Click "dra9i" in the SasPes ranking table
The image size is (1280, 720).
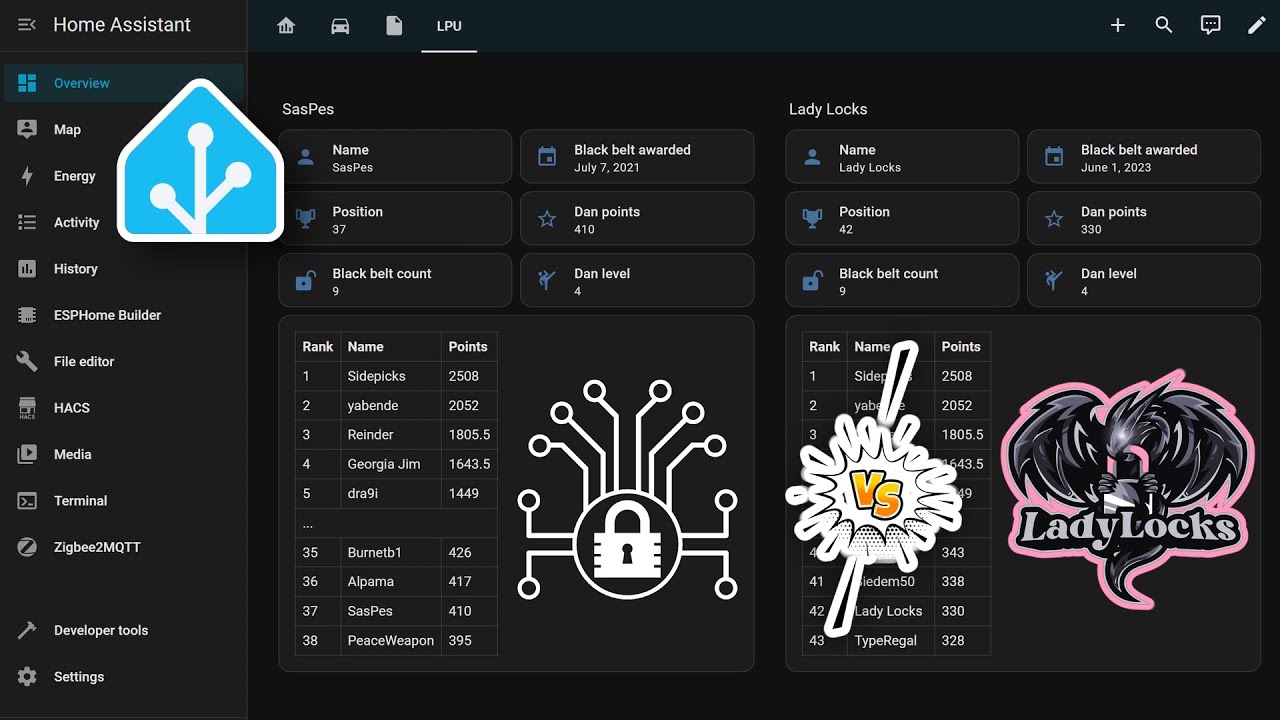[x=363, y=493]
